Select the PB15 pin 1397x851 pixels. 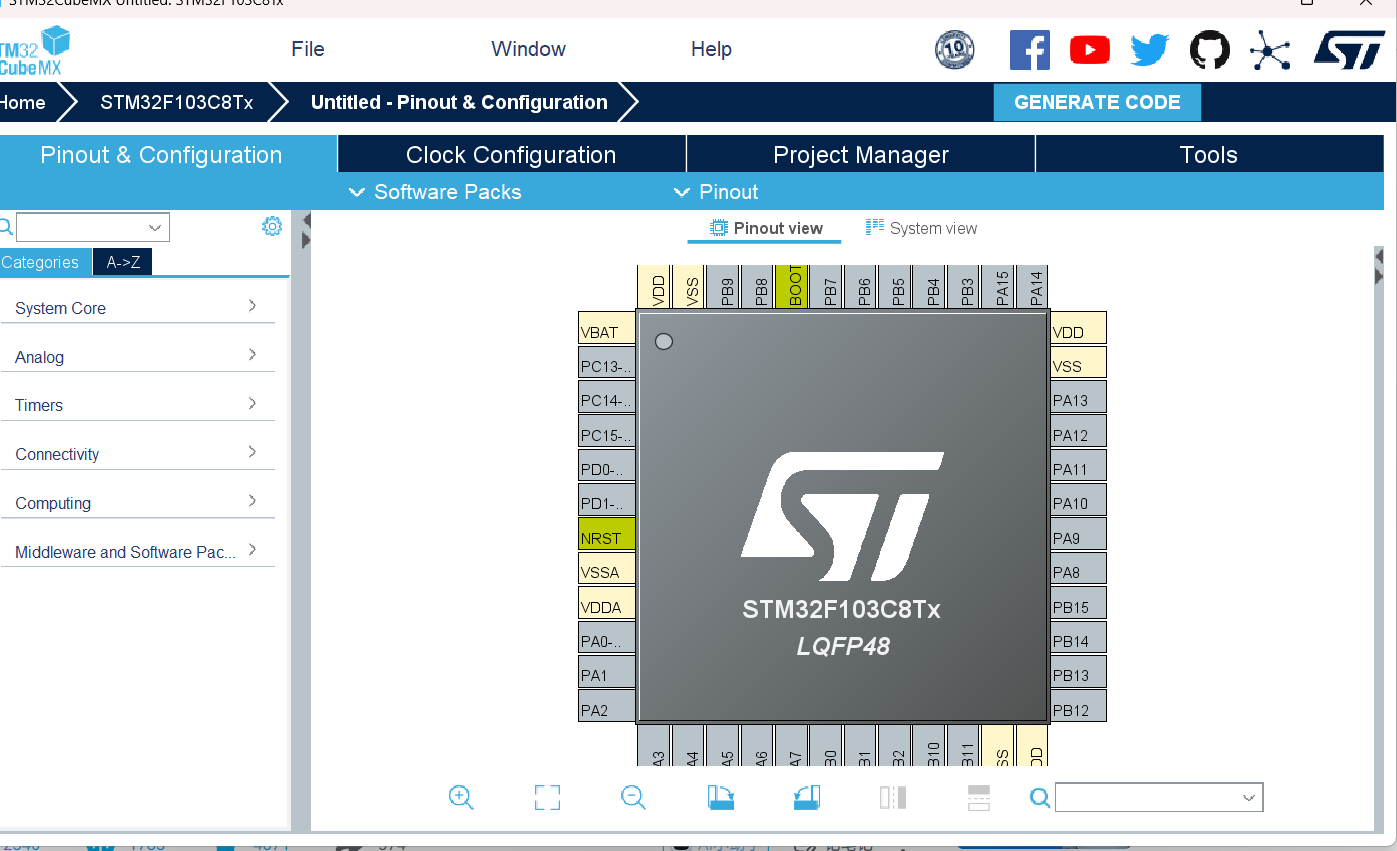pos(1078,603)
